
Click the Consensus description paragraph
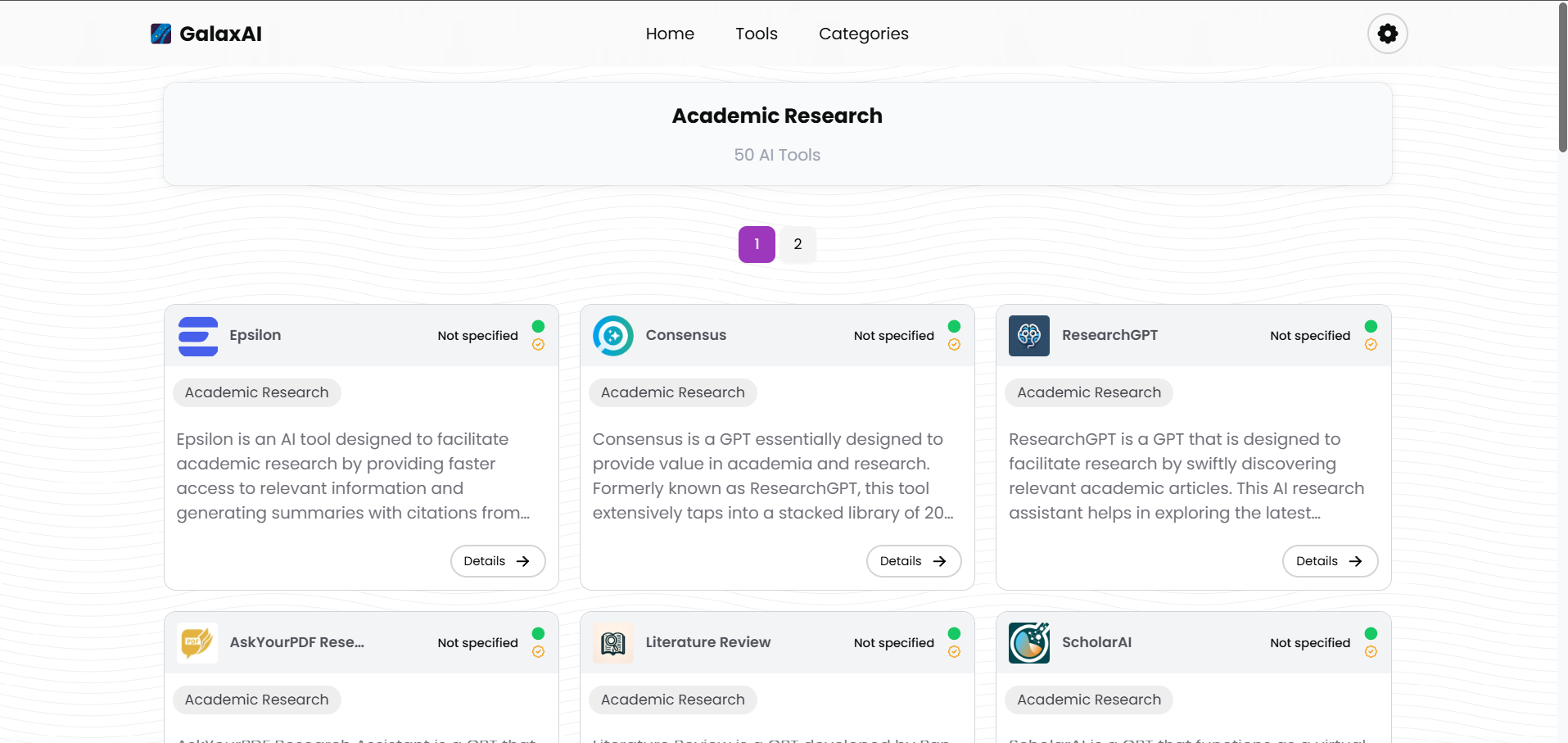tap(774, 476)
